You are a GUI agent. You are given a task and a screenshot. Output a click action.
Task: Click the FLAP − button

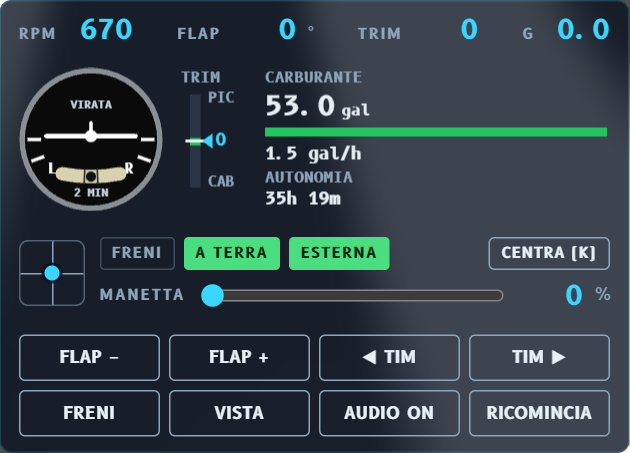click(x=89, y=357)
